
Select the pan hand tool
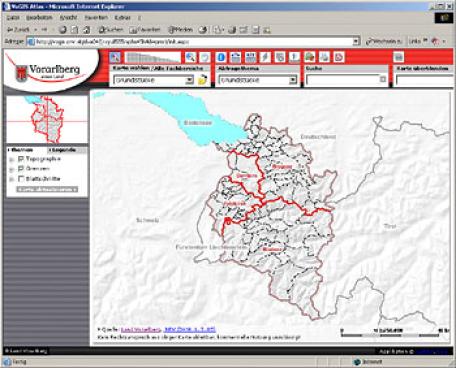coord(205,57)
